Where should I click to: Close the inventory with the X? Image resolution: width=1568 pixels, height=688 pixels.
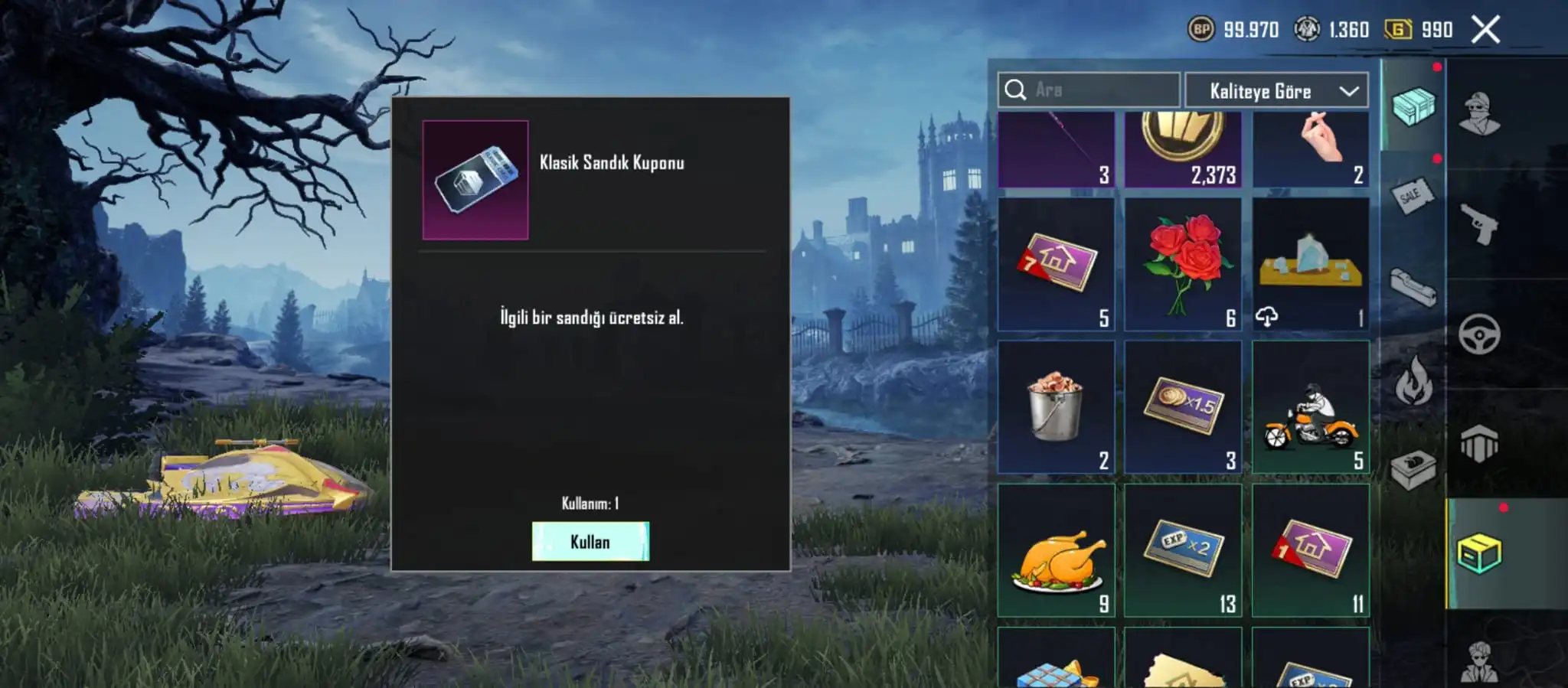pyautogui.click(x=1485, y=30)
